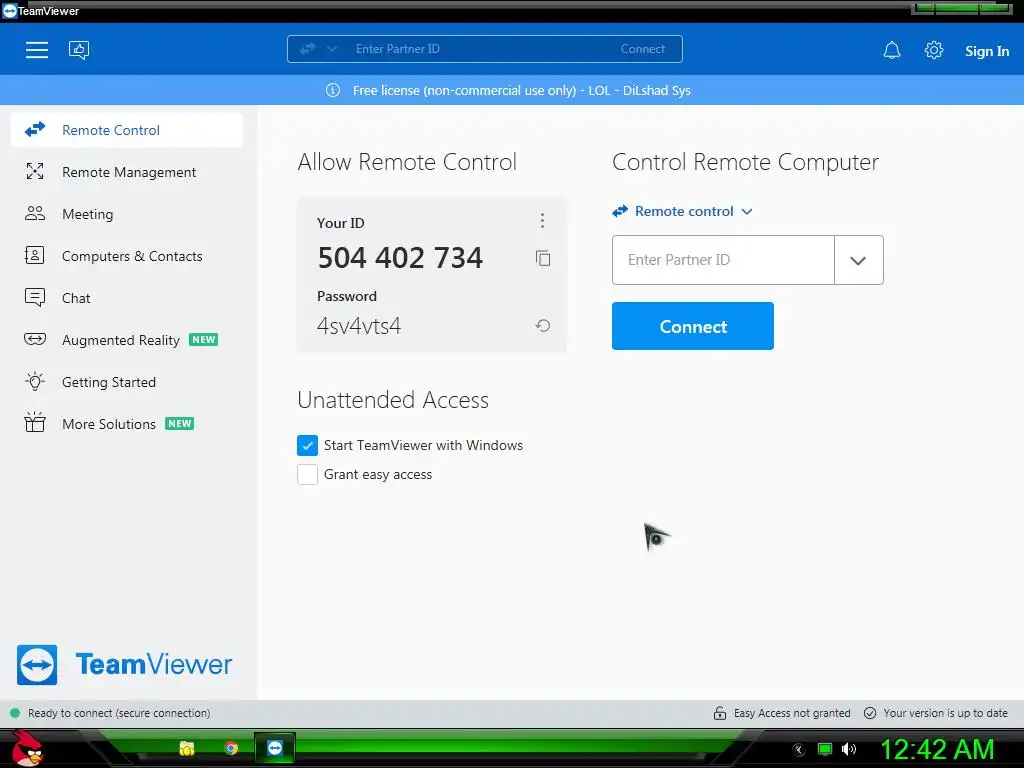Click the version checkmark circle icon
This screenshot has width=1024, height=768.
point(870,713)
